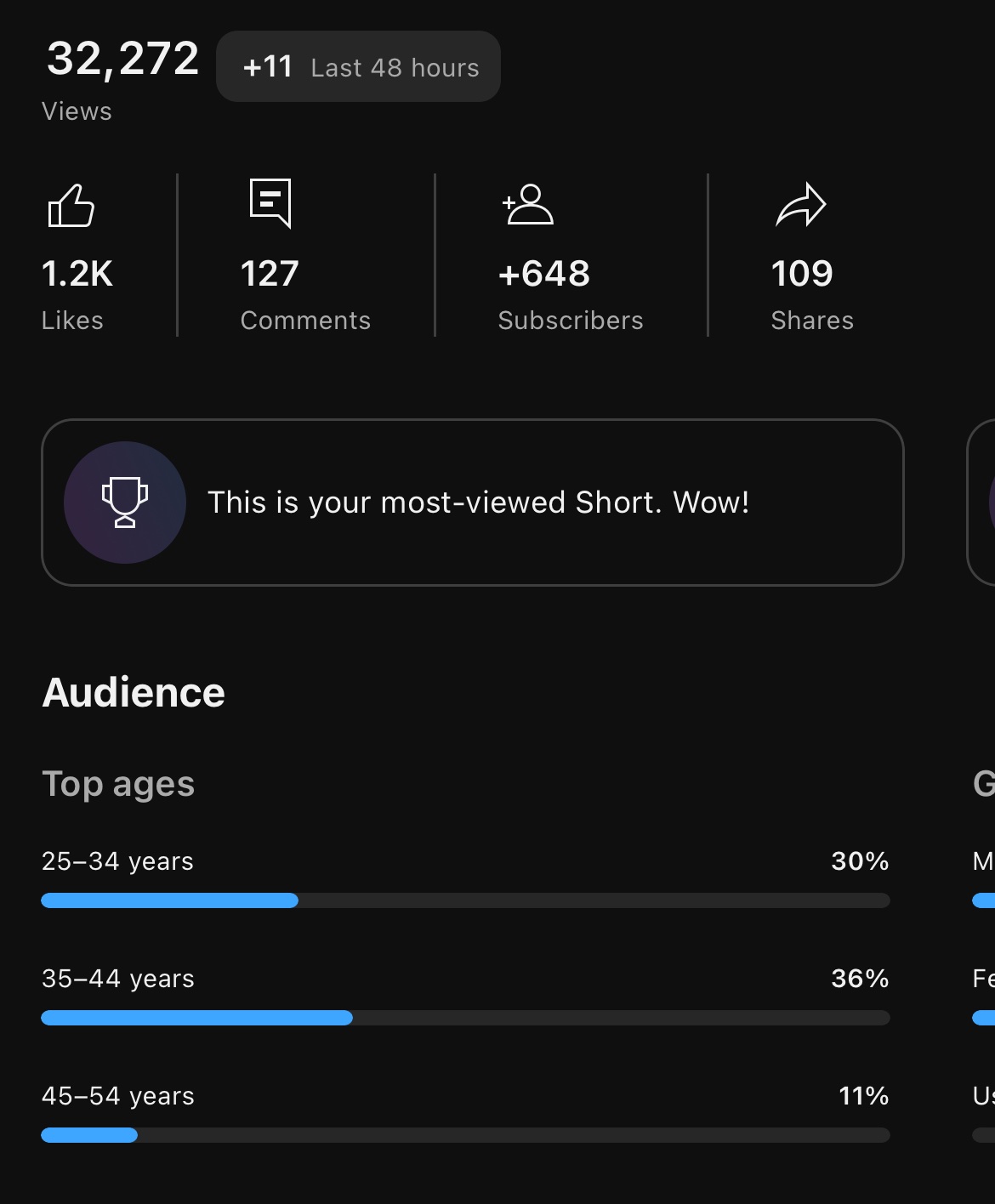Screen dimensions: 995x1204
Task: Select the 45–54 years progress bar
Action: tap(465, 1135)
